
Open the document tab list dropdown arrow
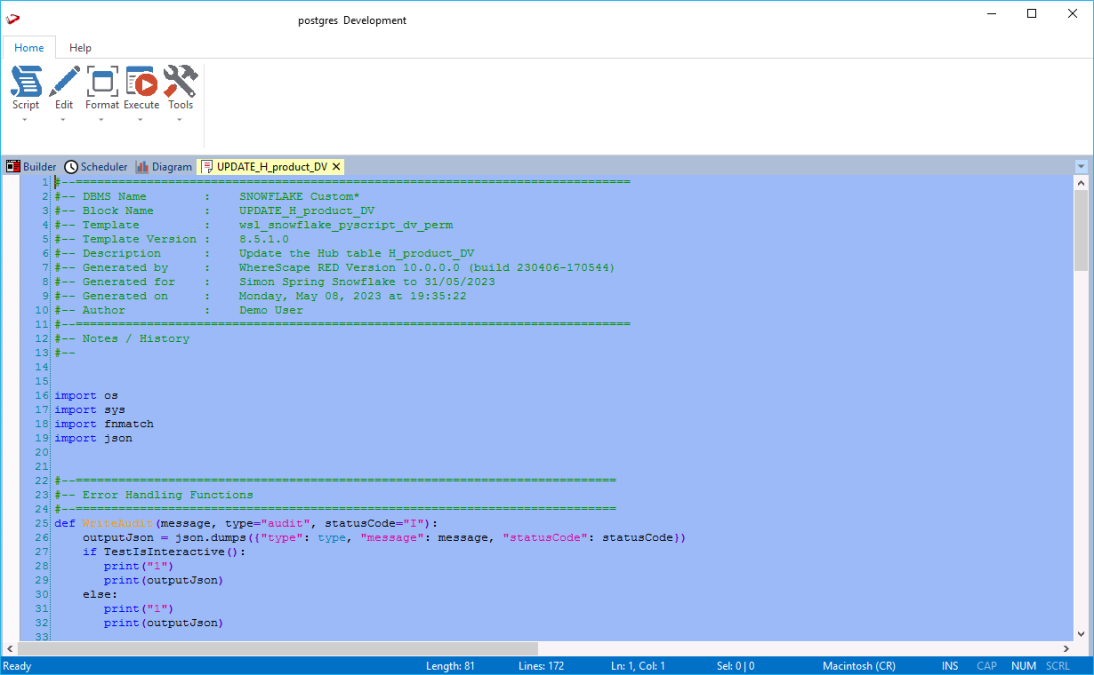[1081, 166]
